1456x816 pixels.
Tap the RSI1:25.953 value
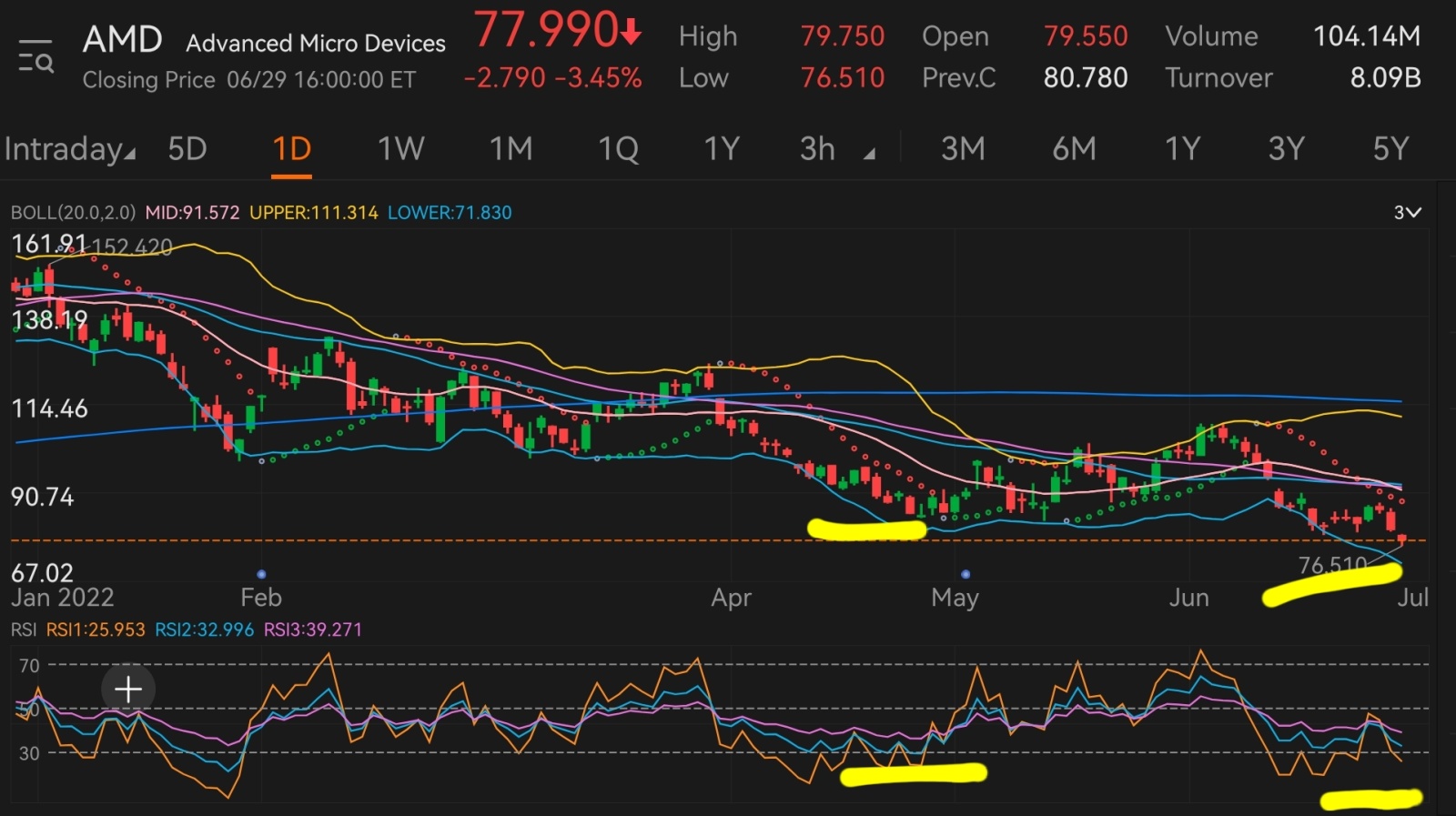point(96,630)
